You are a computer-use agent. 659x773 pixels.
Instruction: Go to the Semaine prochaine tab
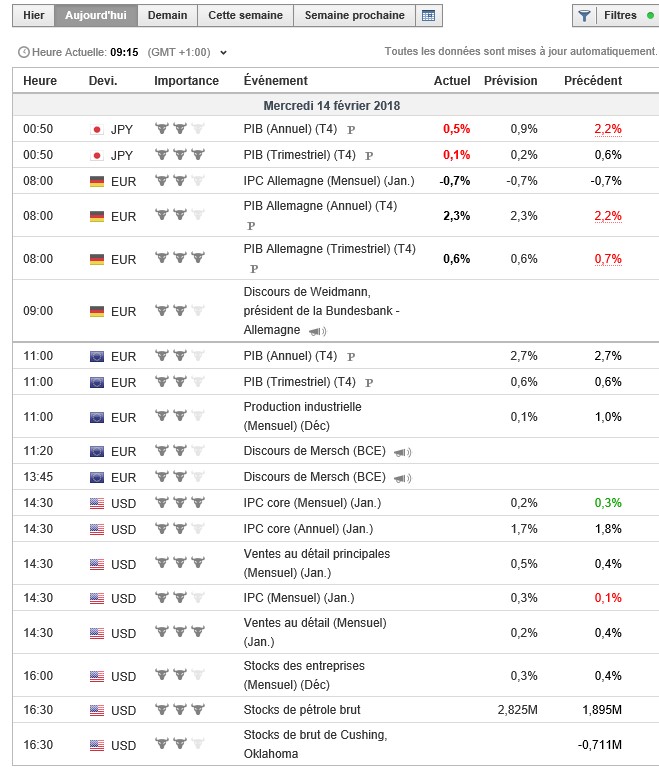pos(354,16)
